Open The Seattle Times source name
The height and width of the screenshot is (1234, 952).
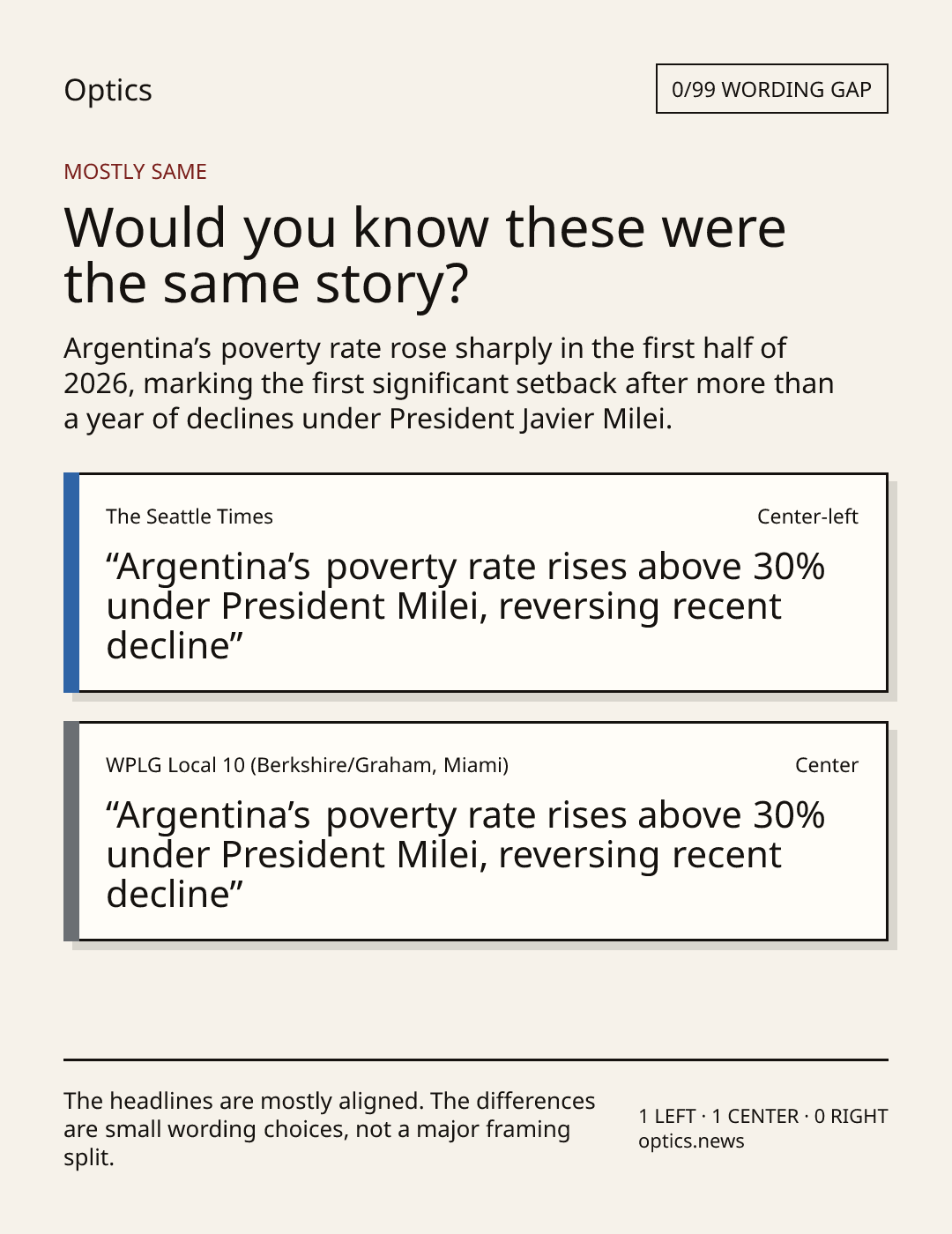pyautogui.click(x=190, y=517)
